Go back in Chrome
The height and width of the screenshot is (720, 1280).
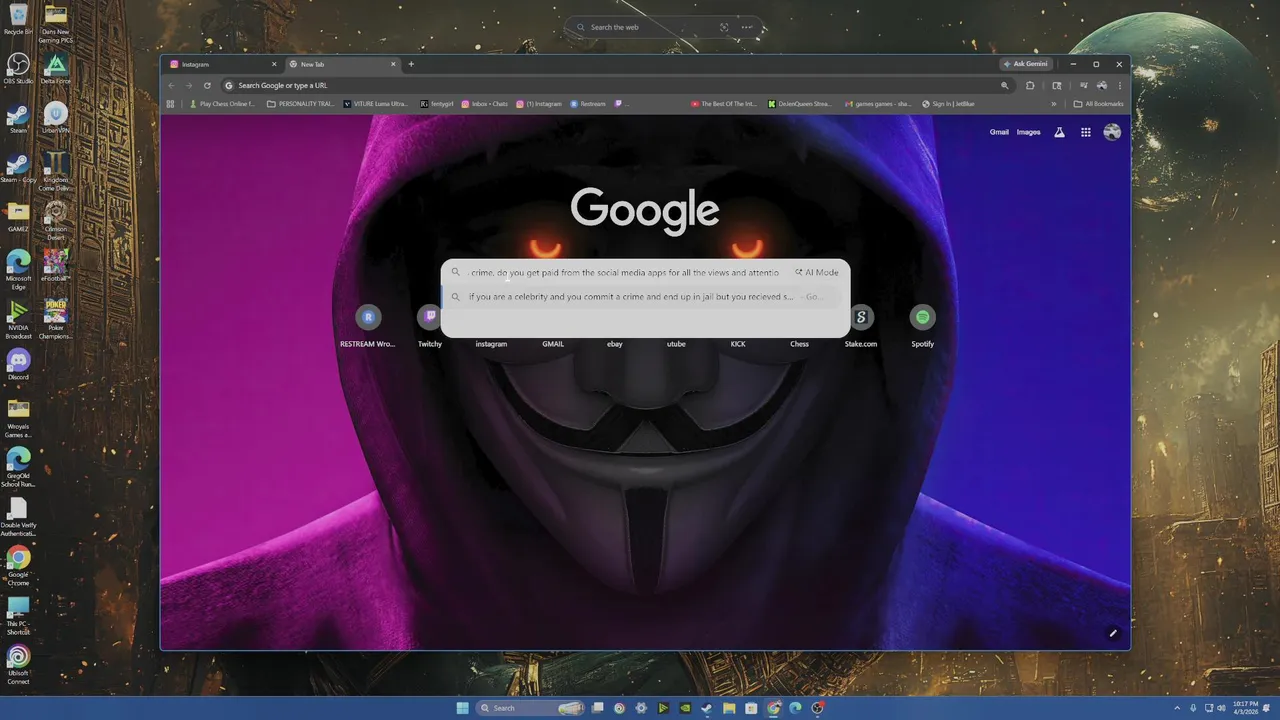point(171,85)
